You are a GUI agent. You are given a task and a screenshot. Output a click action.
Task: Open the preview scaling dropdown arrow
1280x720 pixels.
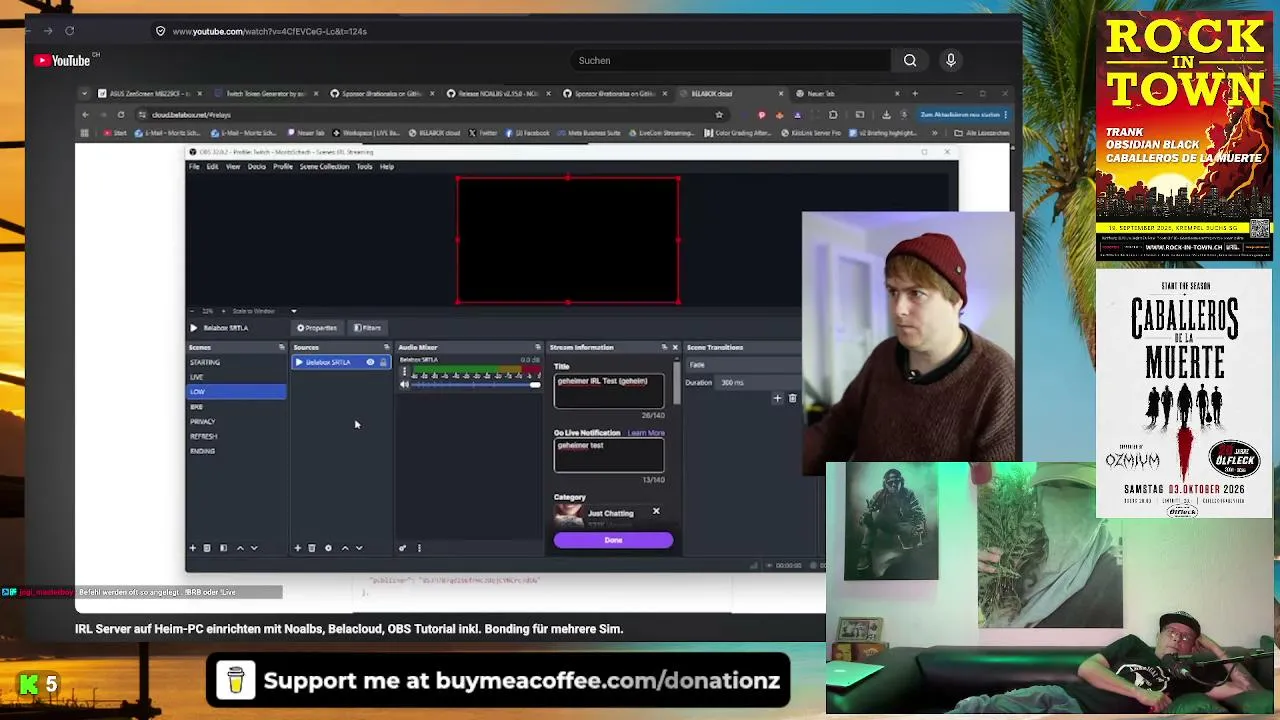(x=293, y=311)
